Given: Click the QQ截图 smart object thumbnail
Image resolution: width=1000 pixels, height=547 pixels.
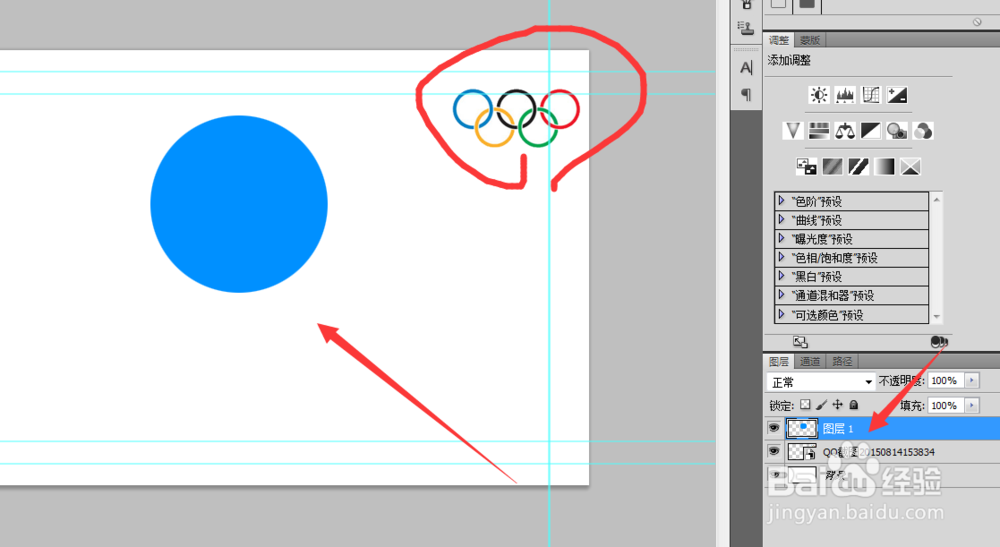Looking at the screenshot, I should pos(802,451).
